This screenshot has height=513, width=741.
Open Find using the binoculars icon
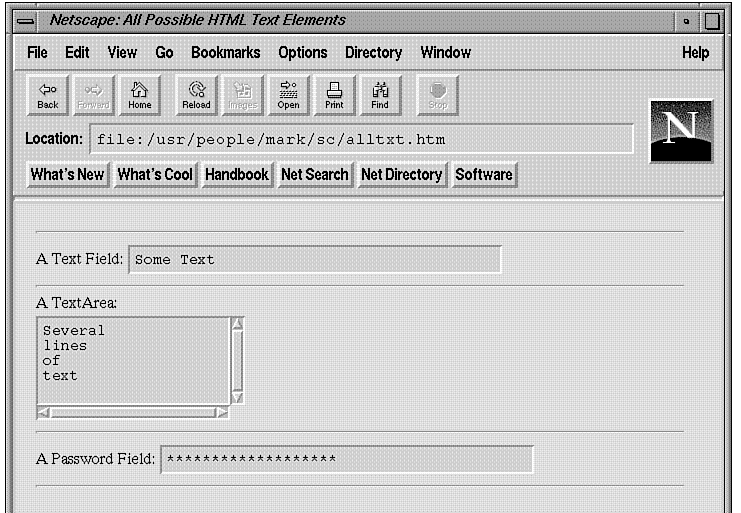pyautogui.click(x=380, y=94)
